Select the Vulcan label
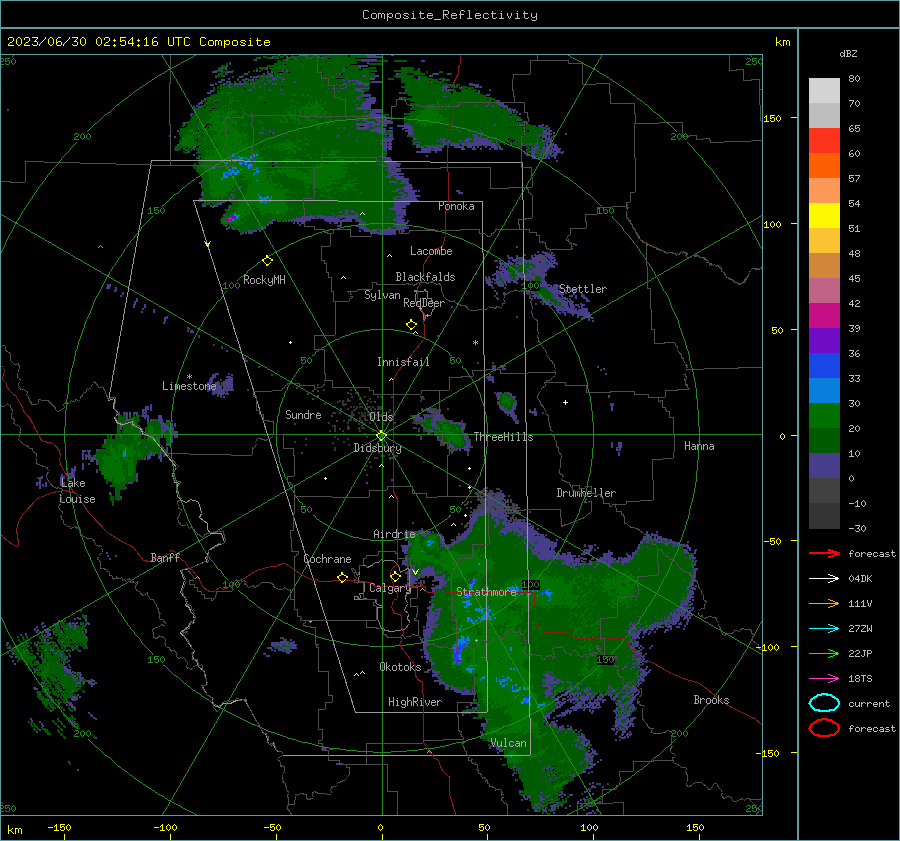 tap(508, 743)
